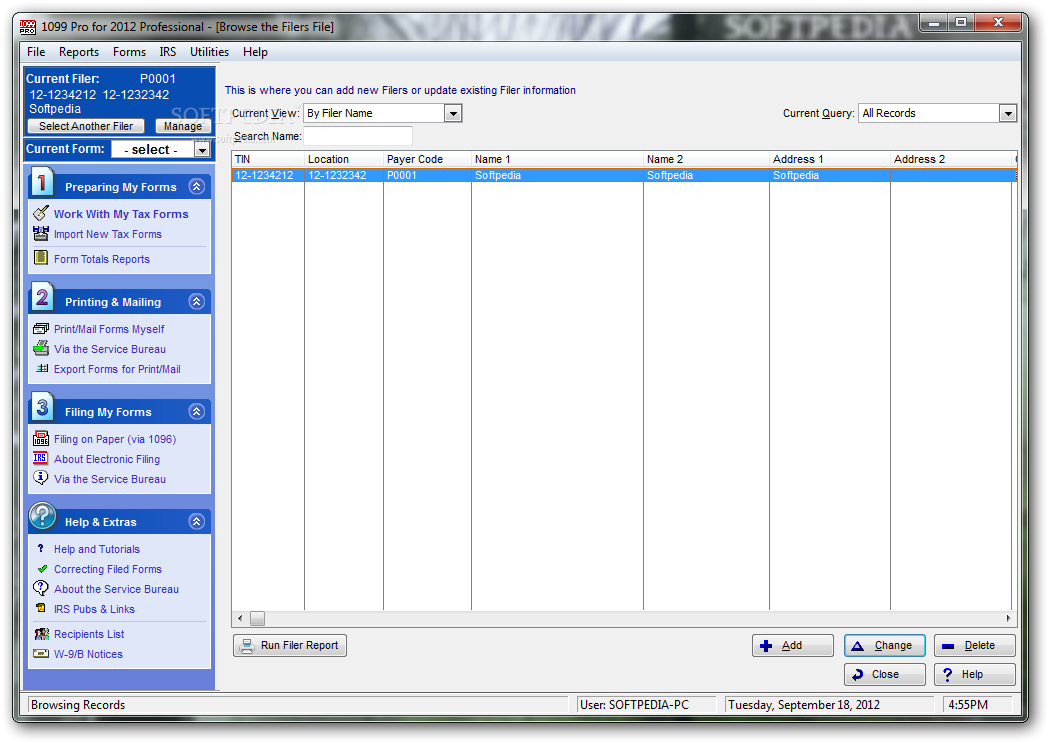Screen dimensions: 1049x743
Task: Click the icon beside About the Service Bureau
Action: tap(41, 589)
